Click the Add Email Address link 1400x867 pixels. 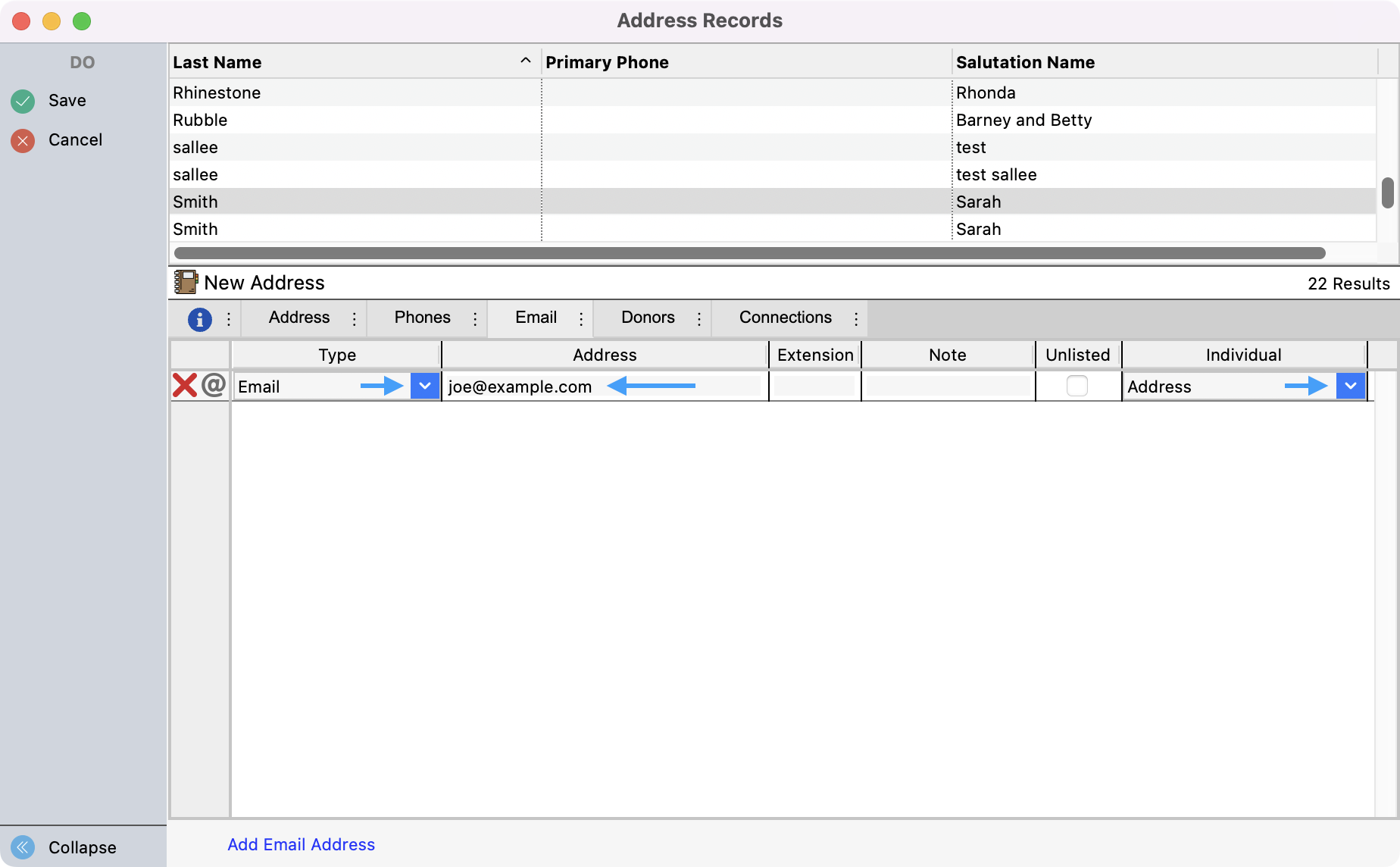tap(301, 844)
